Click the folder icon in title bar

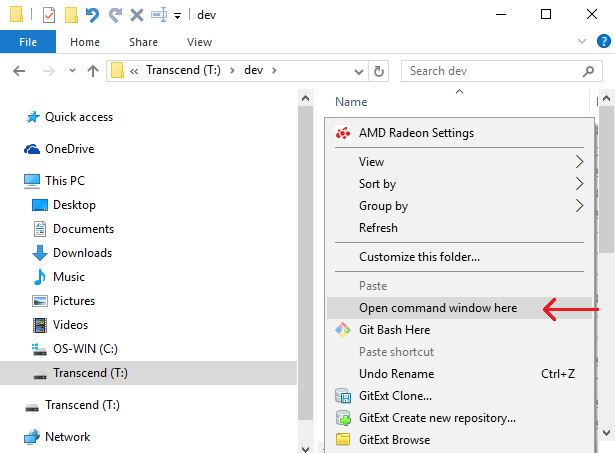coord(16,14)
